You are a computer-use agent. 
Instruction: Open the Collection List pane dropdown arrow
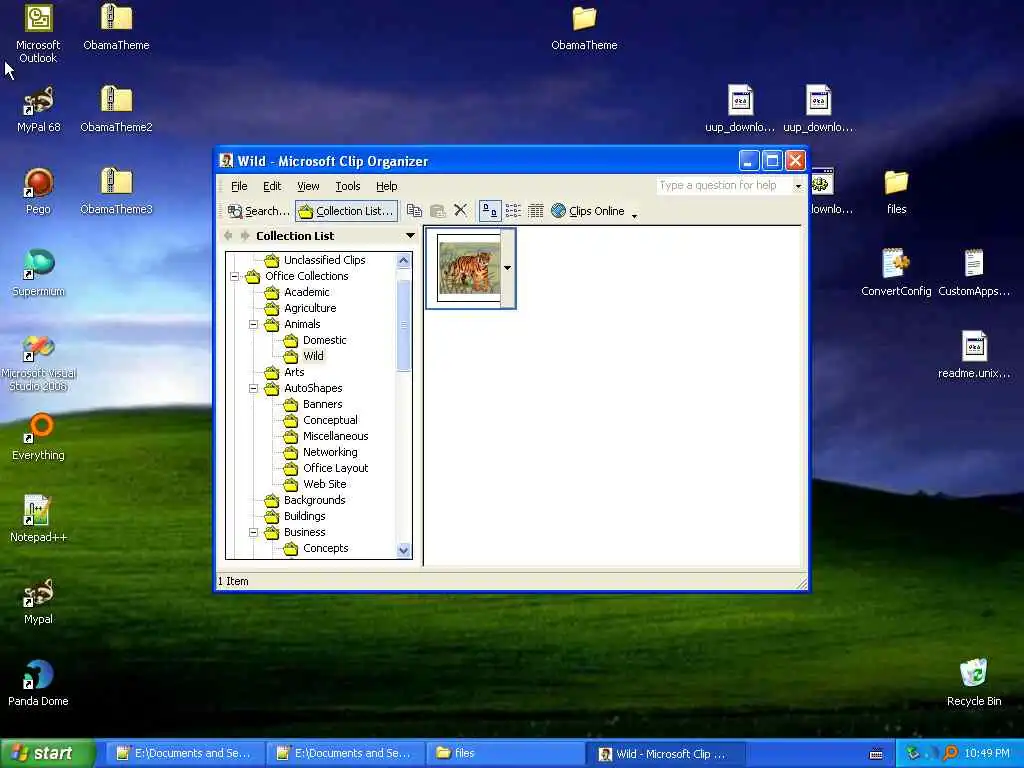tap(410, 236)
